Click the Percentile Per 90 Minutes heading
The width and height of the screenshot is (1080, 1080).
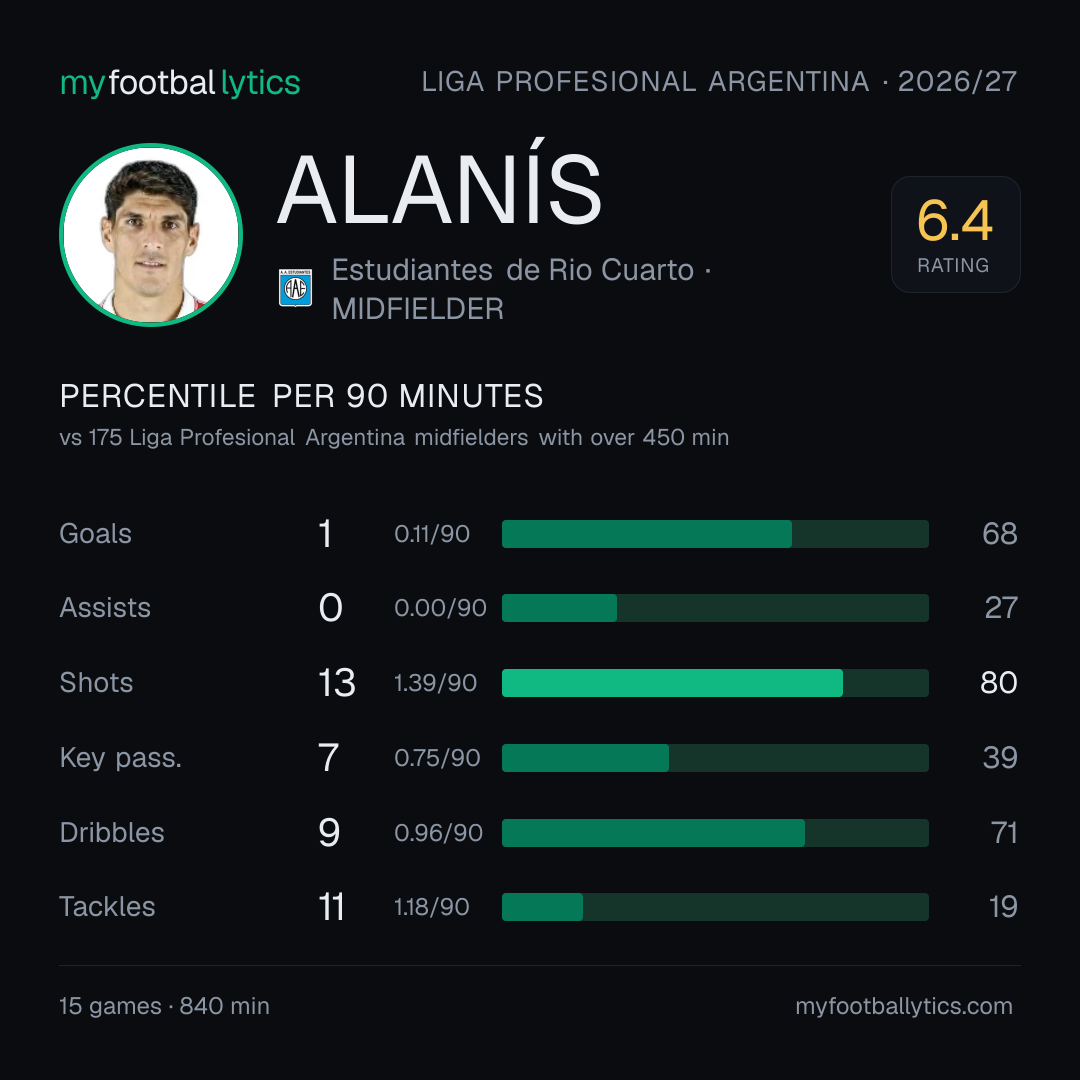pyautogui.click(x=302, y=396)
